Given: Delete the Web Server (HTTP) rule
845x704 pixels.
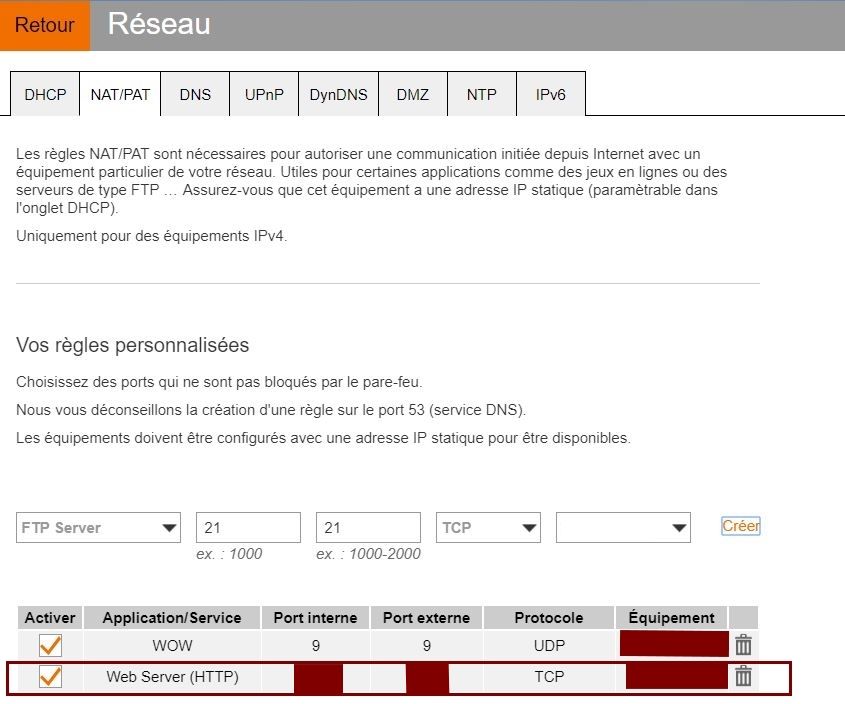Looking at the screenshot, I should click(x=743, y=677).
